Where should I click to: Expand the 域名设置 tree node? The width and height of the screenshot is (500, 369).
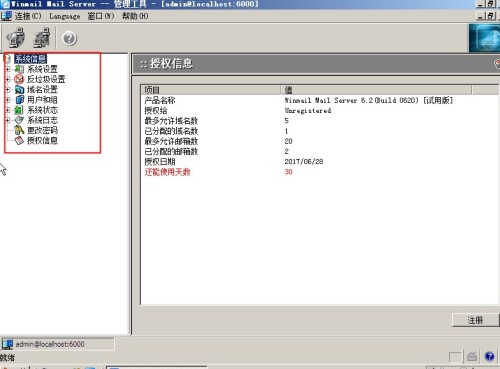click(x=8, y=90)
